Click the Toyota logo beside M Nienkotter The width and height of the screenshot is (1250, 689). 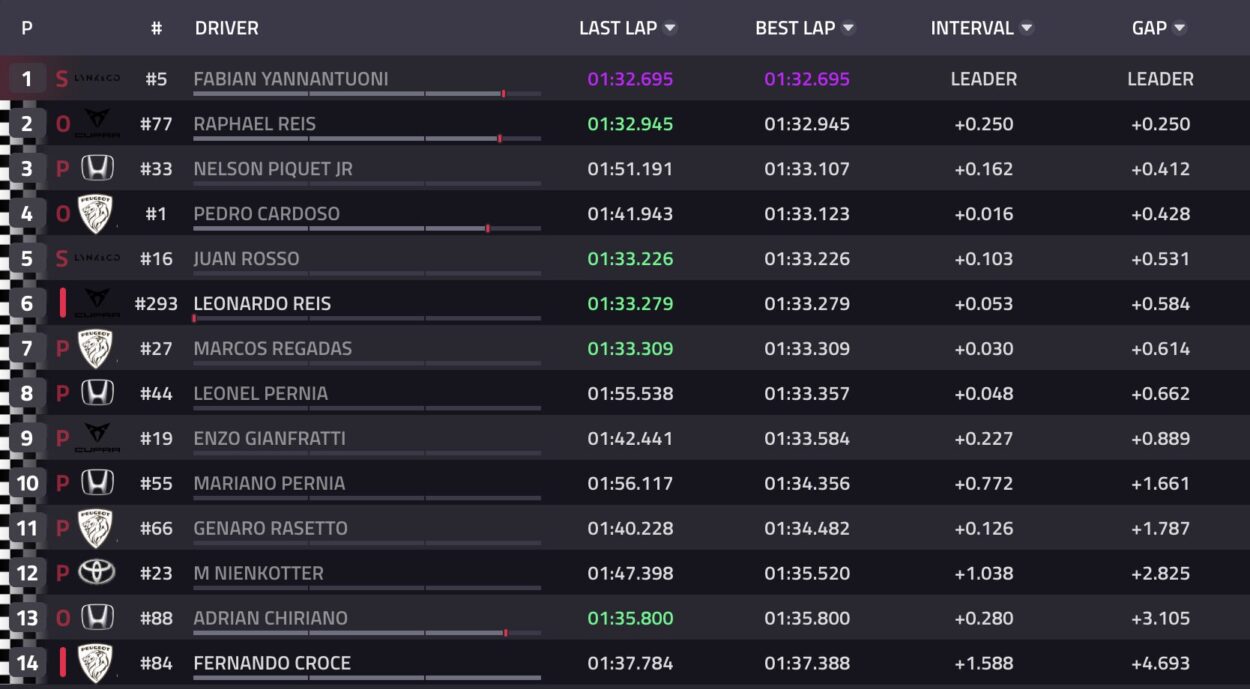coord(97,573)
